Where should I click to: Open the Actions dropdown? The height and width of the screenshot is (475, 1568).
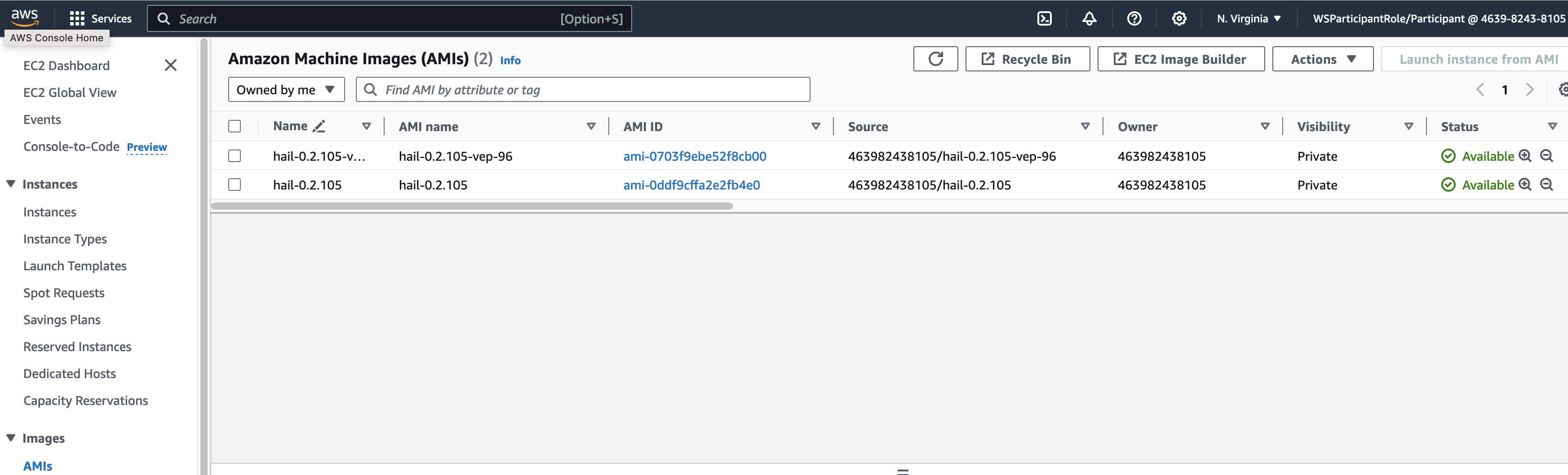coord(1323,59)
